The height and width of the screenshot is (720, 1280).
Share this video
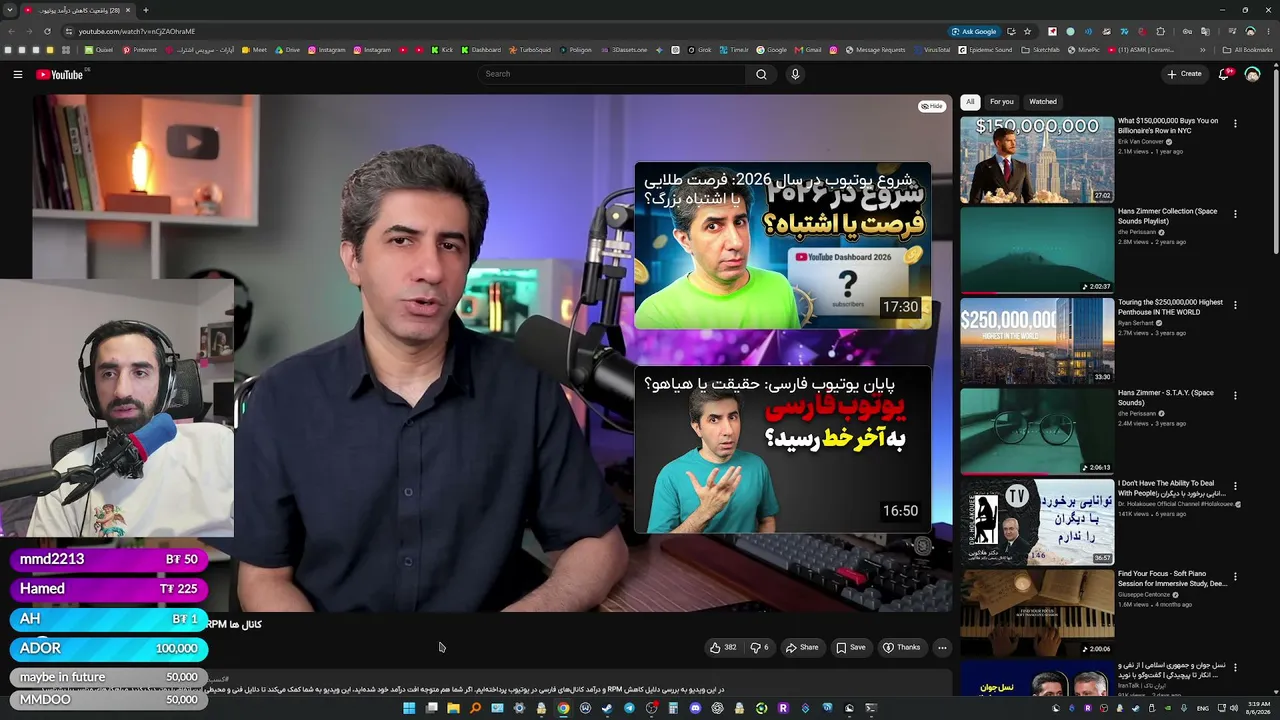(x=802, y=647)
